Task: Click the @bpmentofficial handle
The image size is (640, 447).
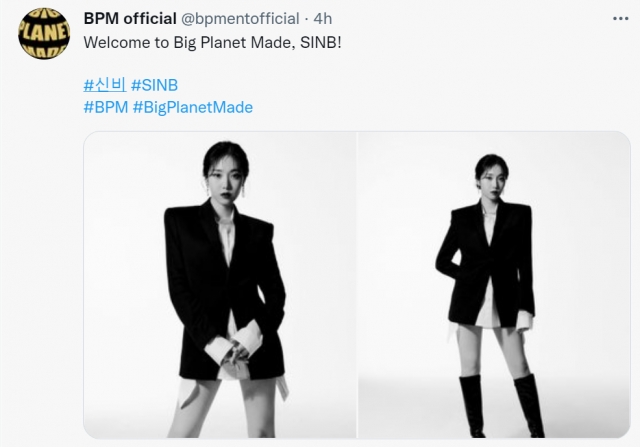Action: pyautogui.click(x=240, y=19)
